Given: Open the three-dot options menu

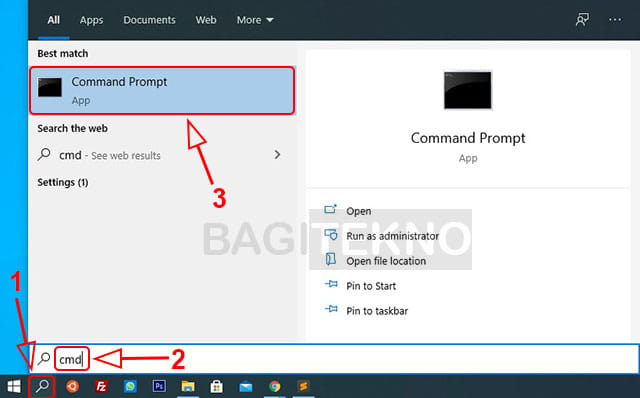Looking at the screenshot, I should tap(615, 19).
